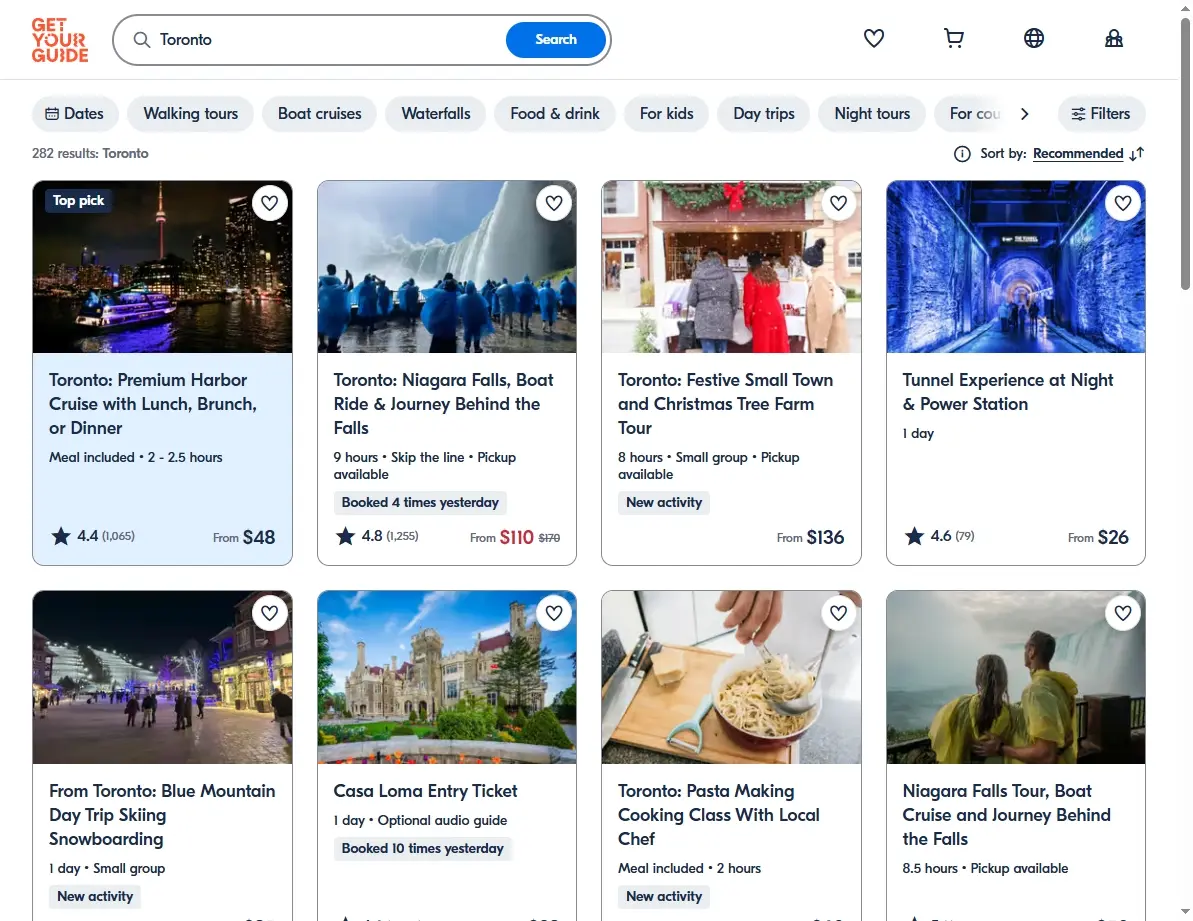The height and width of the screenshot is (921, 1193).
Task: Click the From $48 price
Action: [x=243, y=537]
